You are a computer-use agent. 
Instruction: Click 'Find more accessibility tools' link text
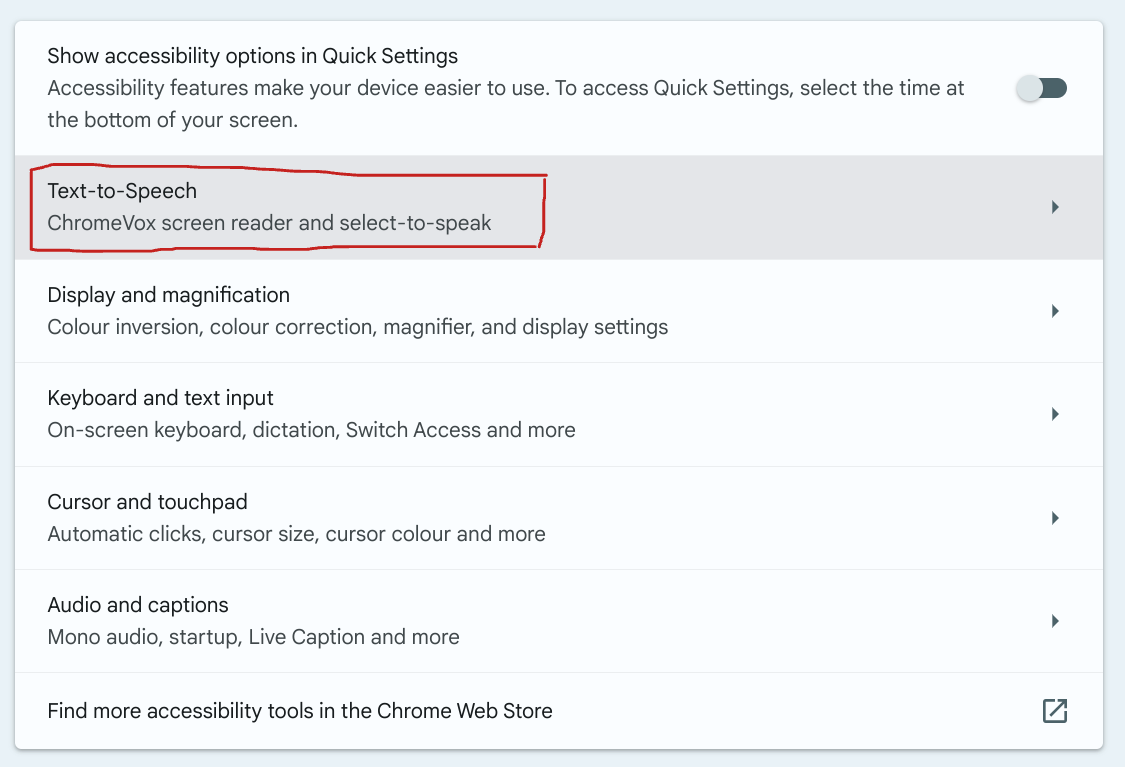[299, 711]
